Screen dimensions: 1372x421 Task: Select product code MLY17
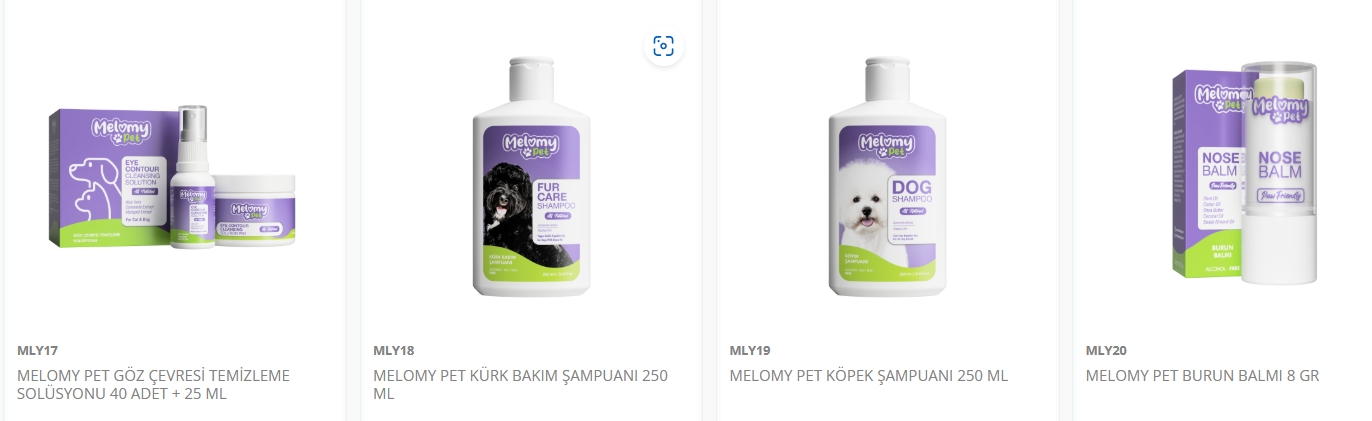point(38,351)
